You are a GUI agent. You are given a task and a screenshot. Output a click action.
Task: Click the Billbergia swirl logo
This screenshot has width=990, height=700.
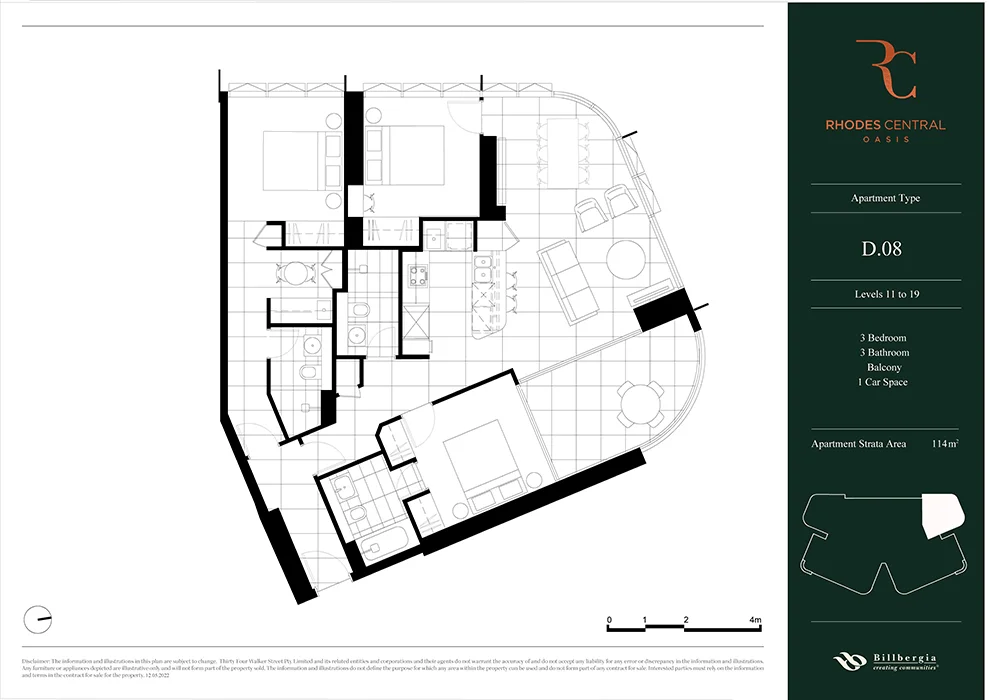click(848, 662)
